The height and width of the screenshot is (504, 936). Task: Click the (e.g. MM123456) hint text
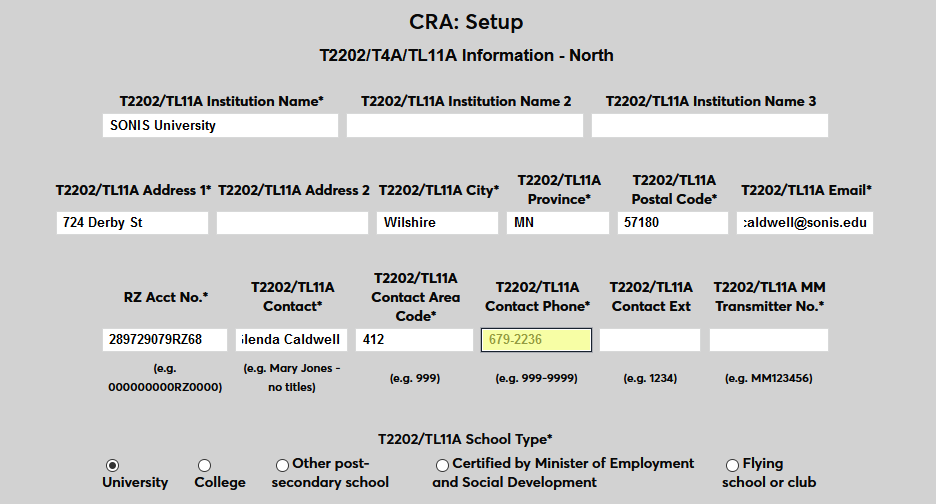pos(769,378)
